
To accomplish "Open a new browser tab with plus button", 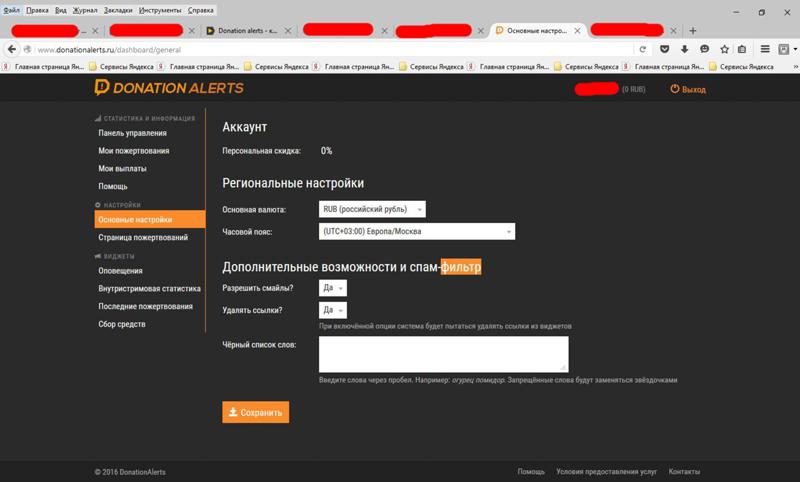I will coord(692,31).
